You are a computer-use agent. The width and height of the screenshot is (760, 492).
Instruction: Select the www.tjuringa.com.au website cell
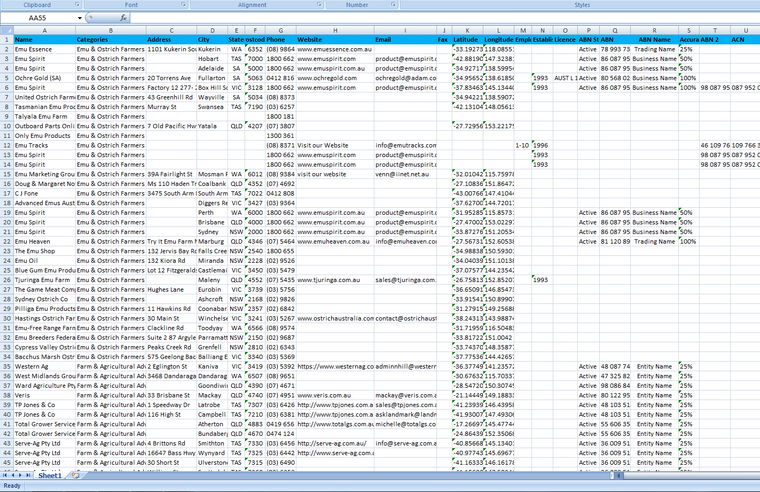(335, 280)
